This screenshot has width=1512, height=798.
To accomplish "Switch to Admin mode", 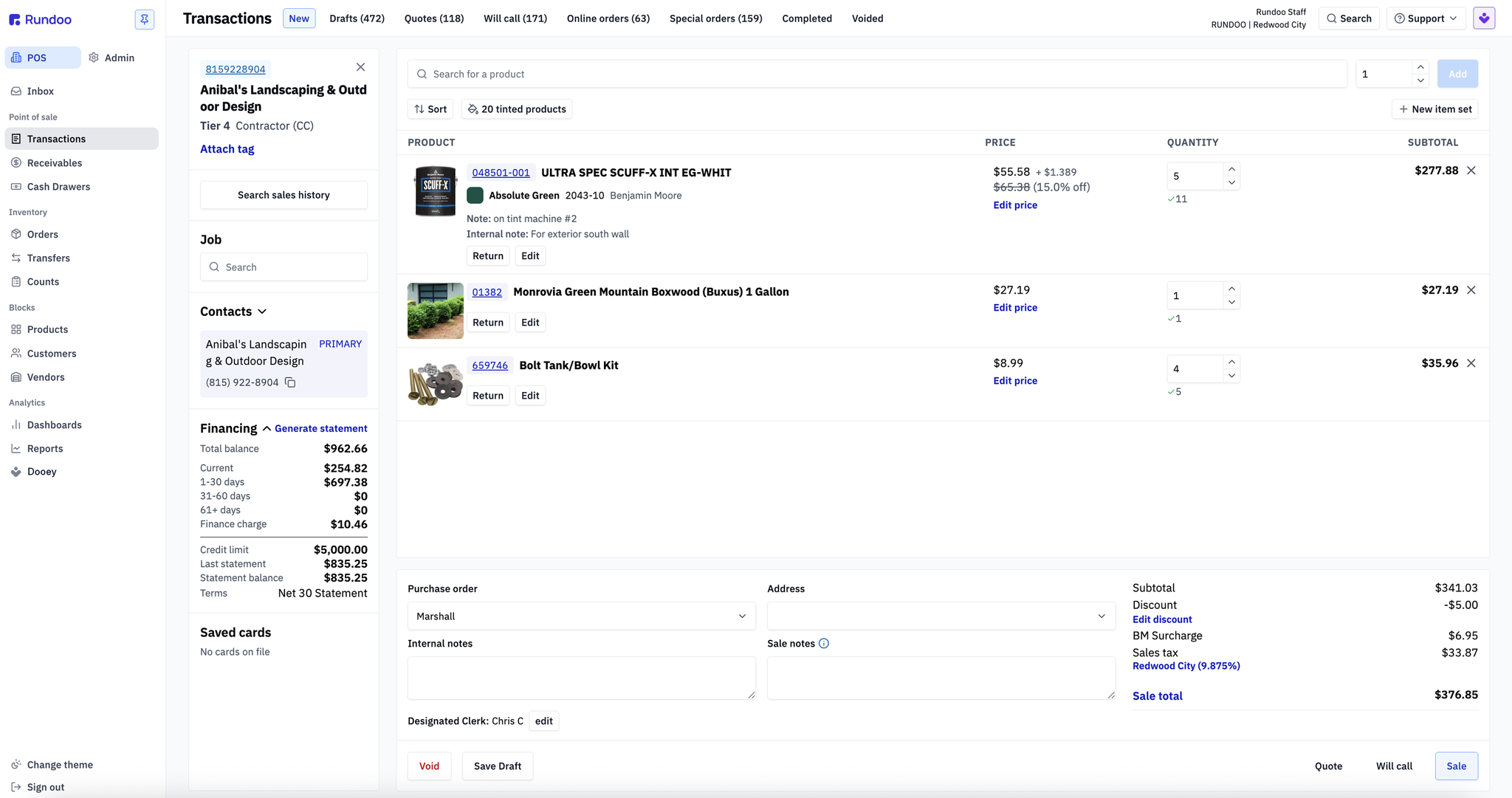I will [x=111, y=58].
